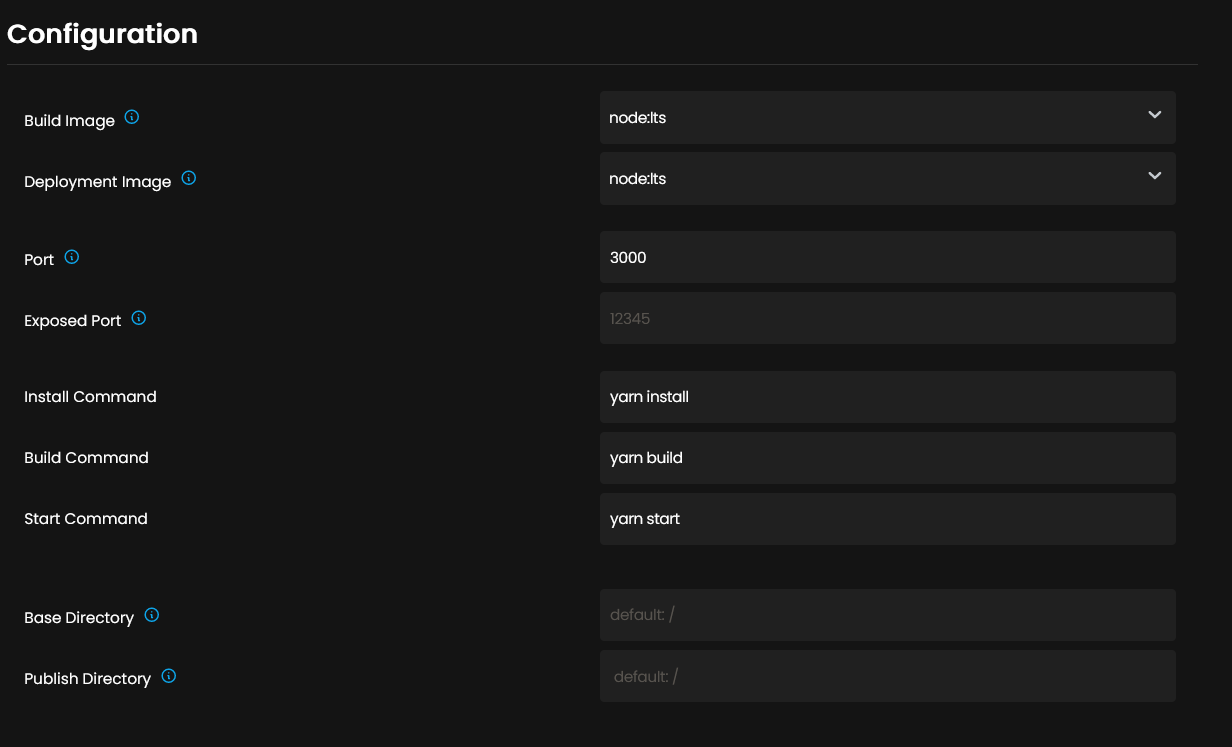Click the Publish Directory info icon
The width and height of the screenshot is (1232, 747).
(167, 675)
